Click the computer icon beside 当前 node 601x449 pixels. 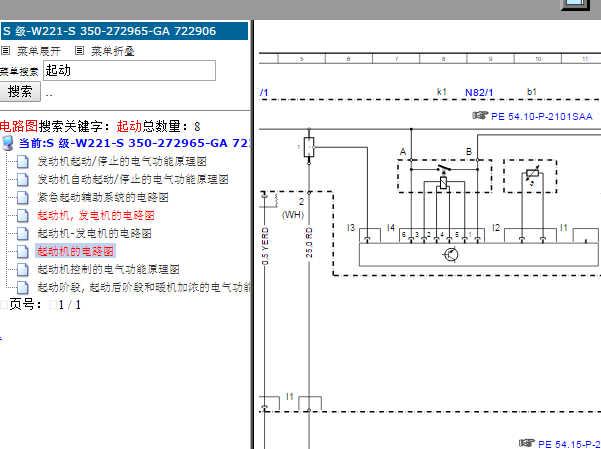[8, 143]
